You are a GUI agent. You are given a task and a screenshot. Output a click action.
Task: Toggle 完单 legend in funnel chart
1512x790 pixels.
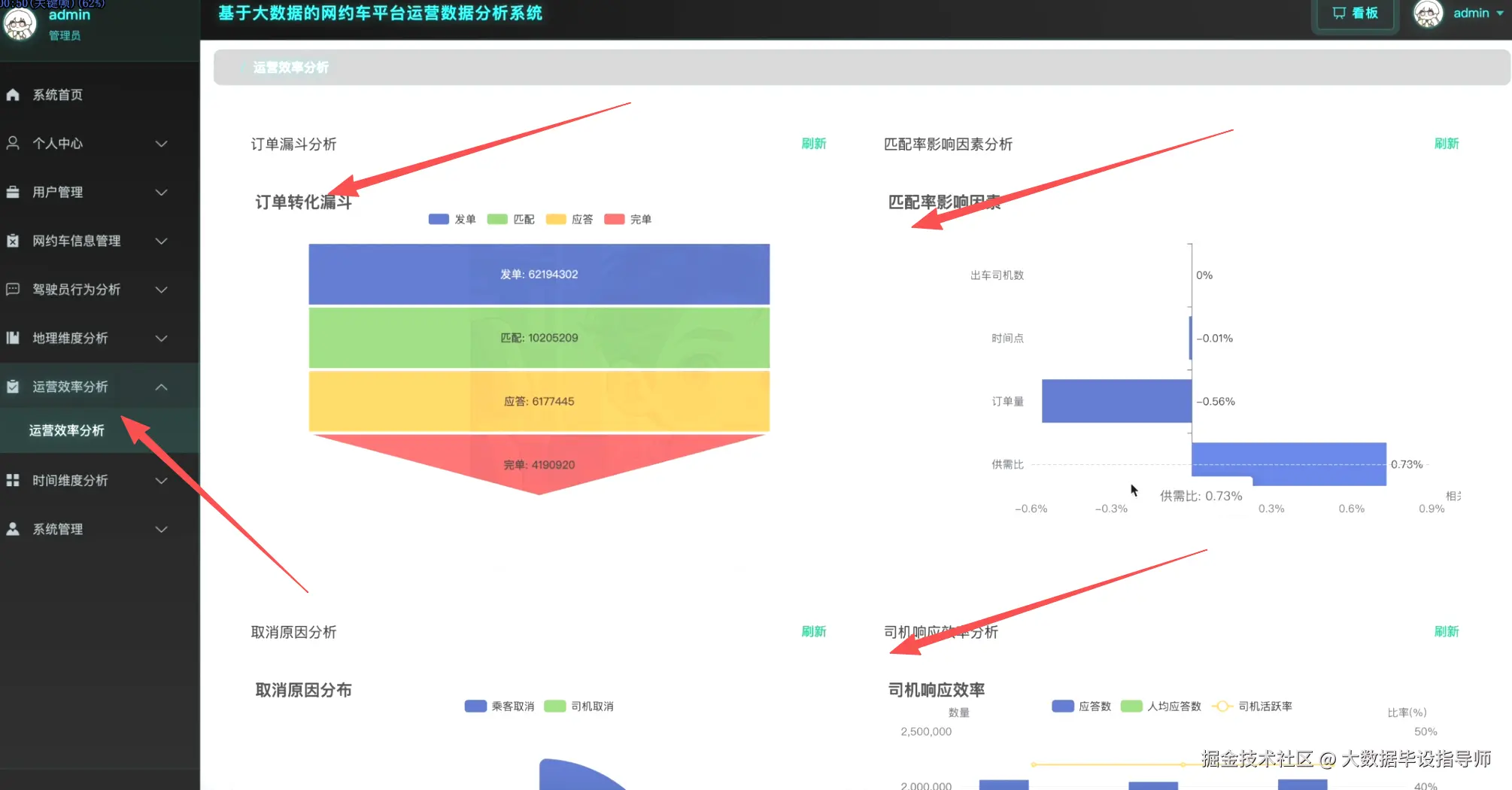pos(628,219)
